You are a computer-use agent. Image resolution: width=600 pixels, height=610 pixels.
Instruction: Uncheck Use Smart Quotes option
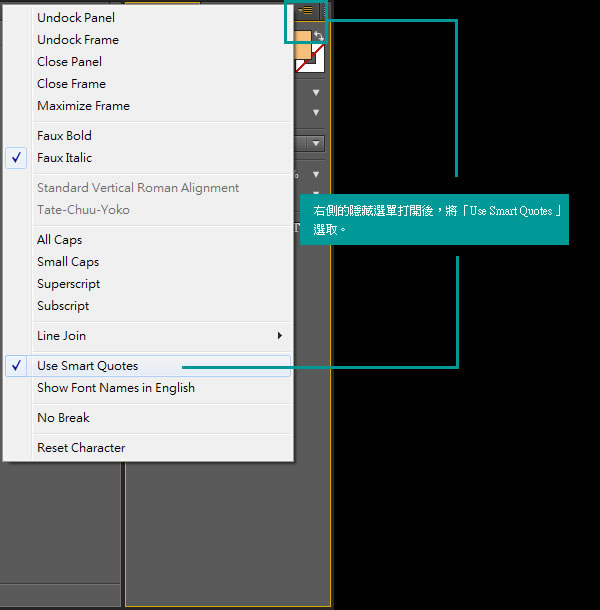(148, 366)
